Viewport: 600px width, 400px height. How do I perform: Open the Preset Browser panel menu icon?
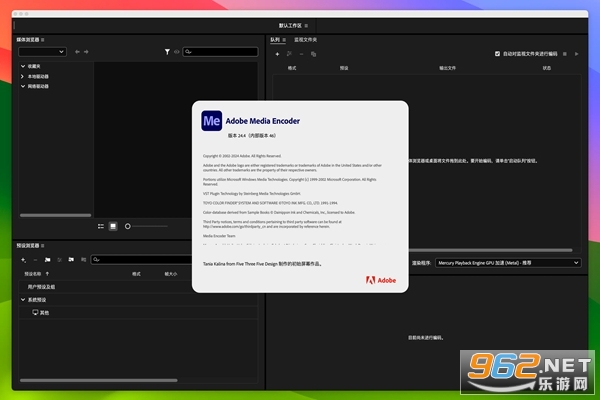point(42,246)
